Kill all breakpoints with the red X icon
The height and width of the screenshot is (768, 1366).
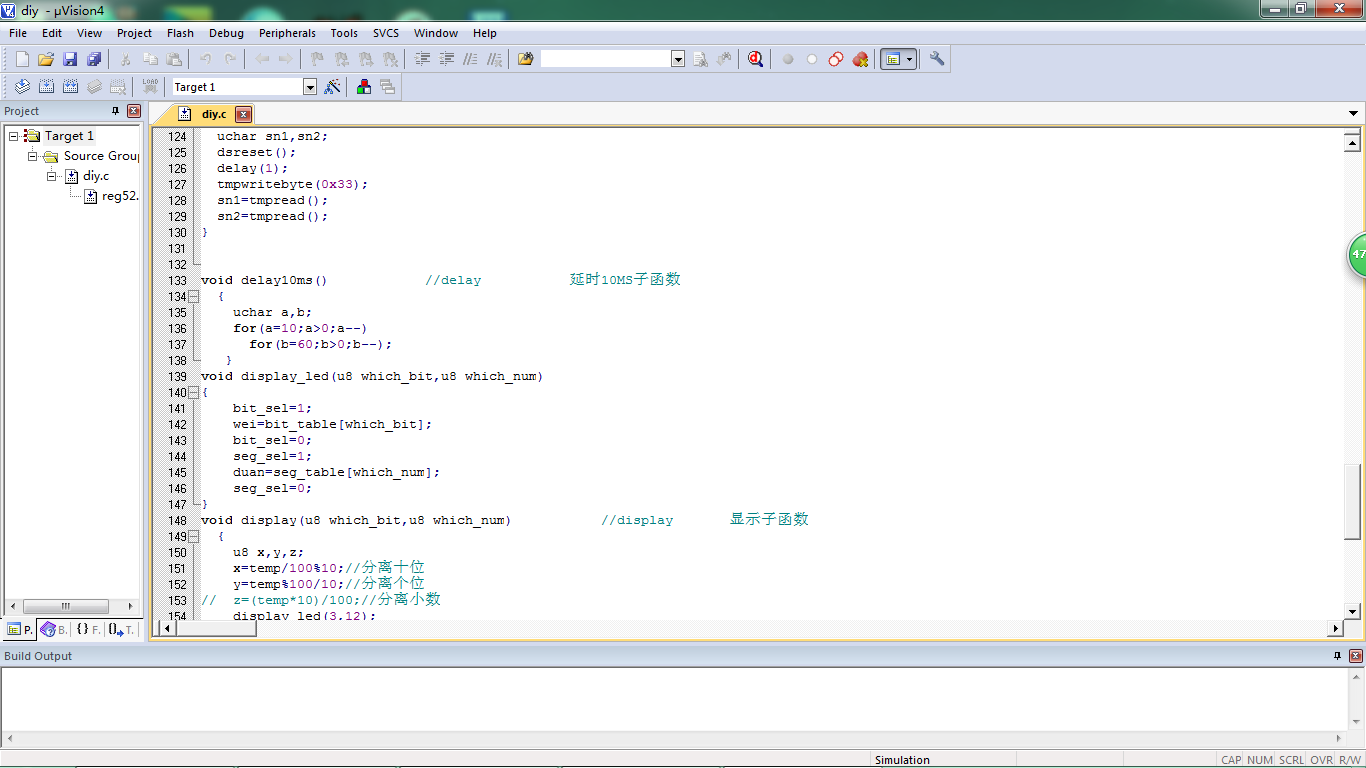click(860, 60)
